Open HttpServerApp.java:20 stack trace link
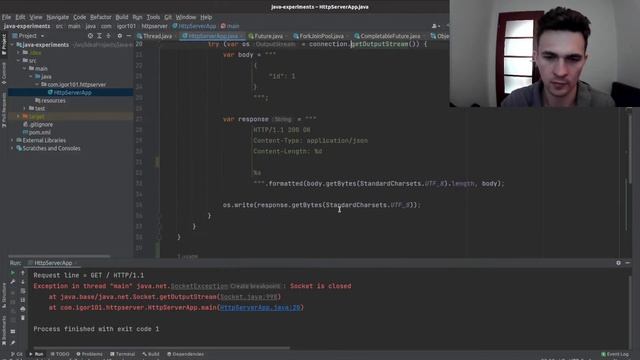 260,307
